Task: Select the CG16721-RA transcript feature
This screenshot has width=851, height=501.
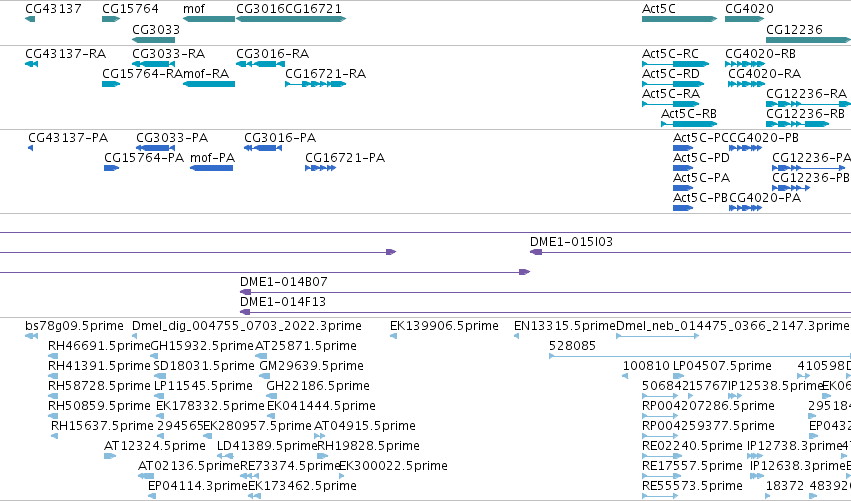Action: 315,84
